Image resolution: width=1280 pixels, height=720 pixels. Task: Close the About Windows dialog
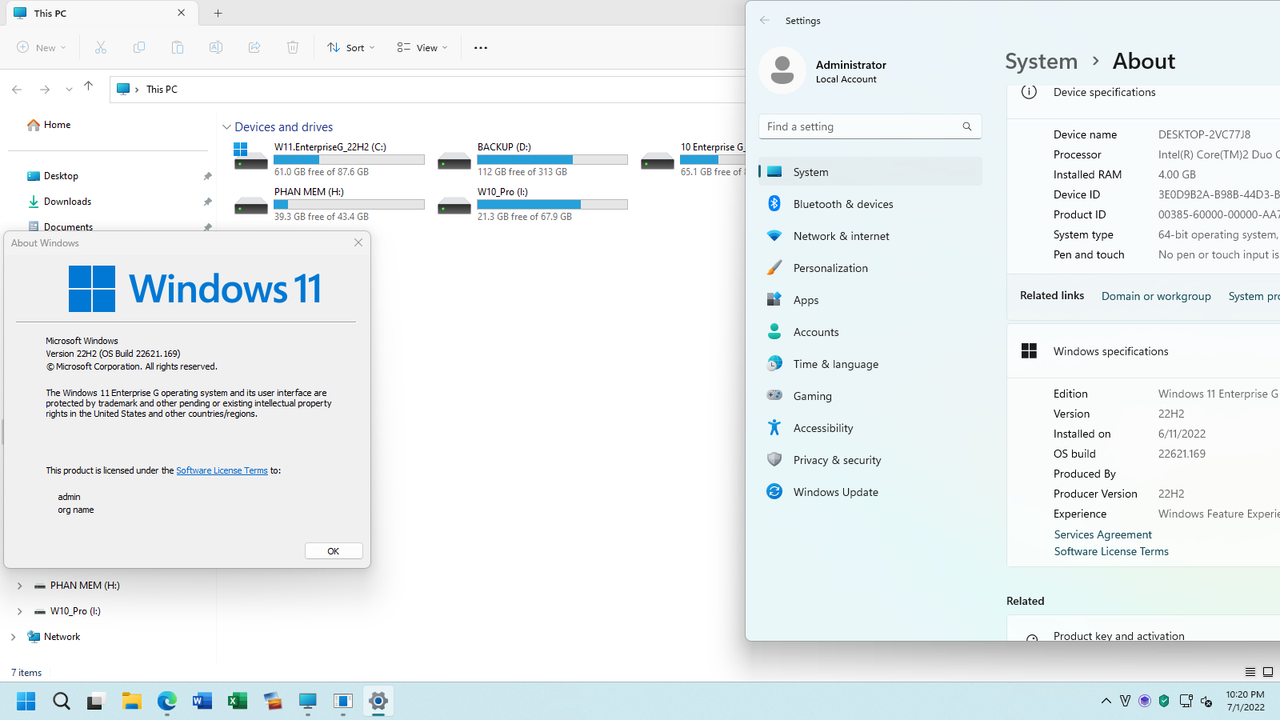click(x=358, y=243)
